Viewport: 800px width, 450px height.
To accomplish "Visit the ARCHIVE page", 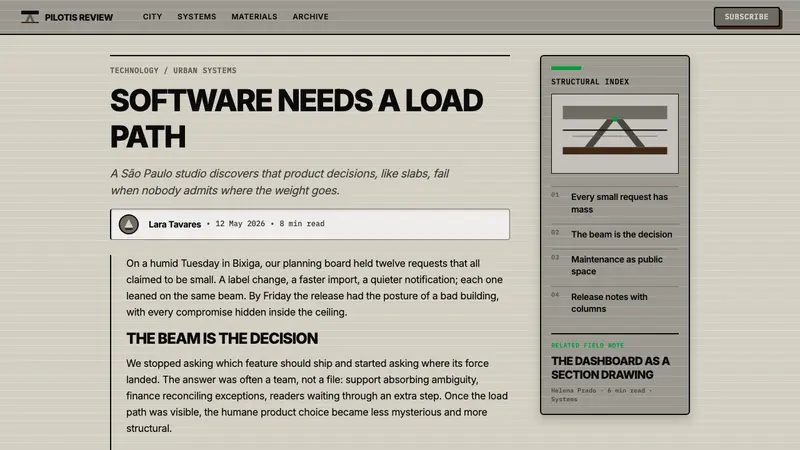I will point(310,17).
